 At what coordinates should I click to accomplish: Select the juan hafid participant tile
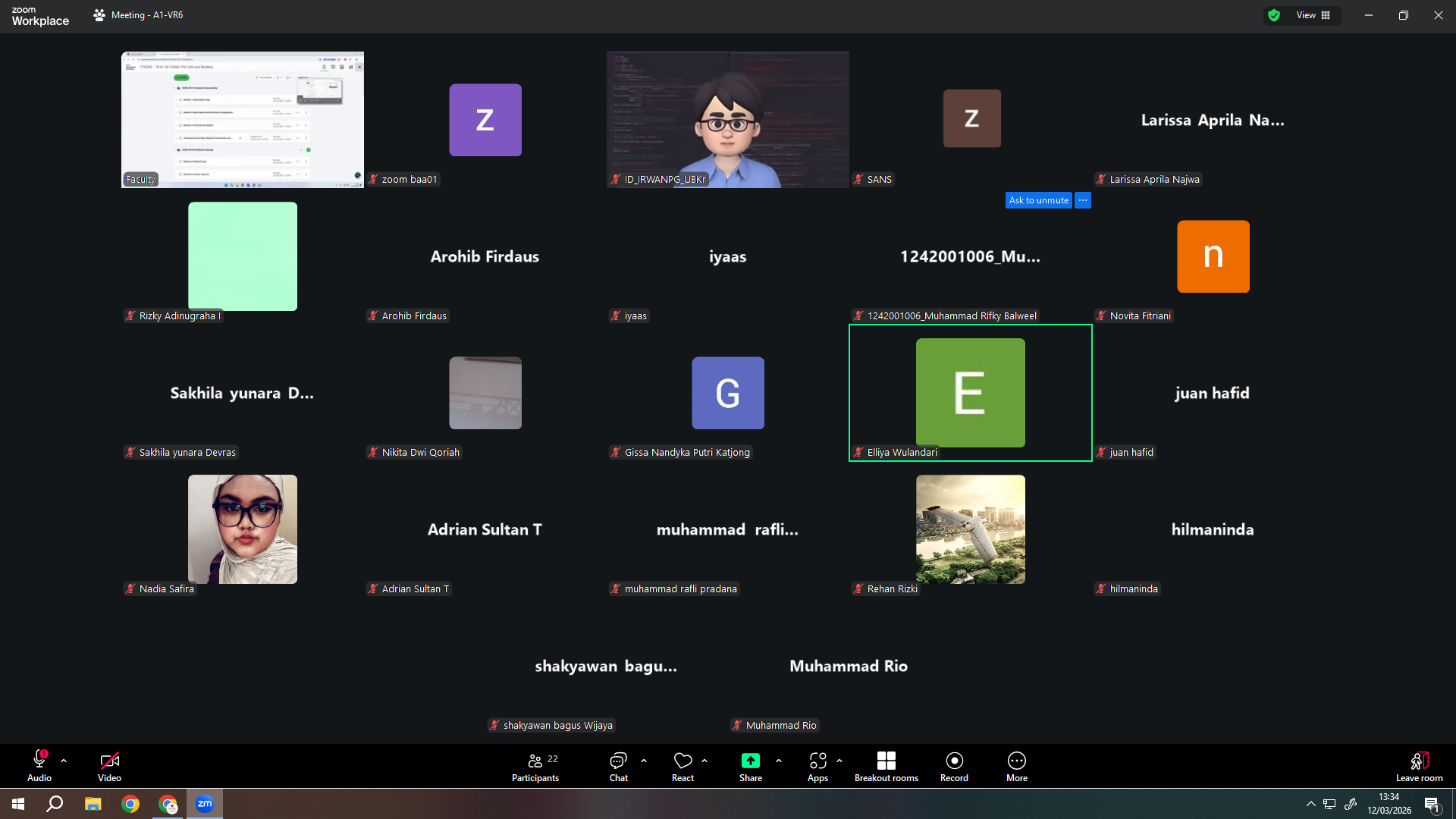pyautogui.click(x=1213, y=393)
